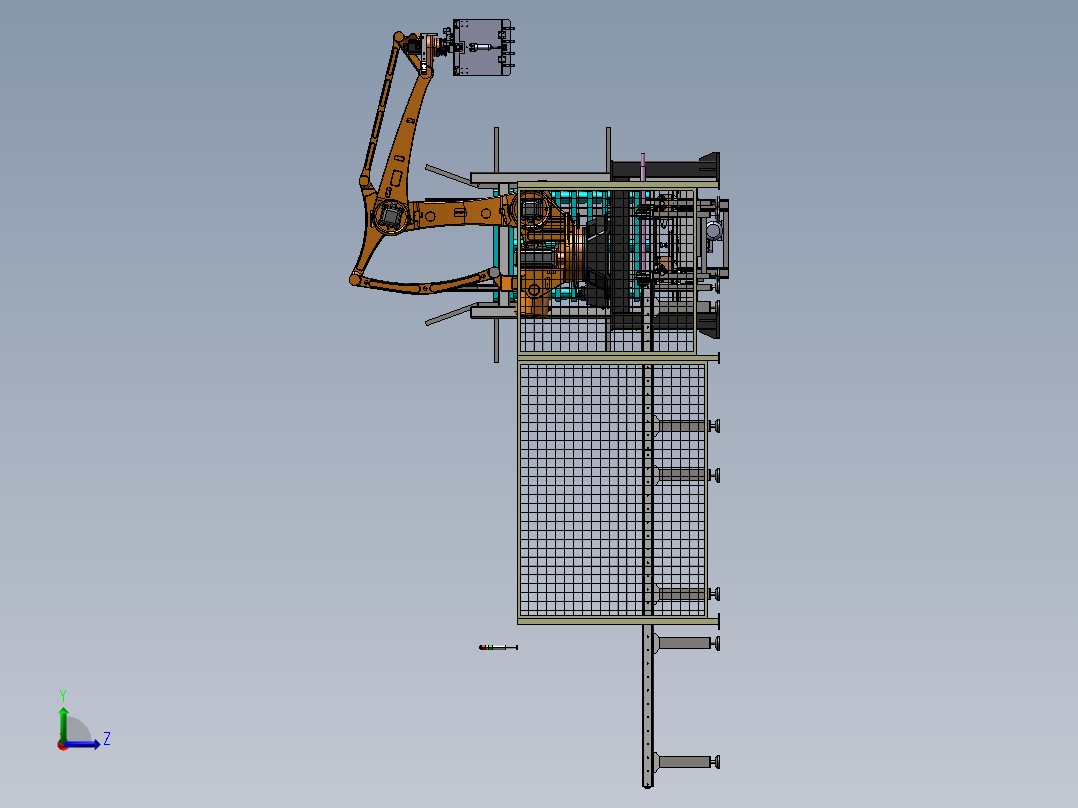The width and height of the screenshot is (1078, 808).
Task: Select the gray gripper plate on robot end
Action: click(x=481, y=47)
